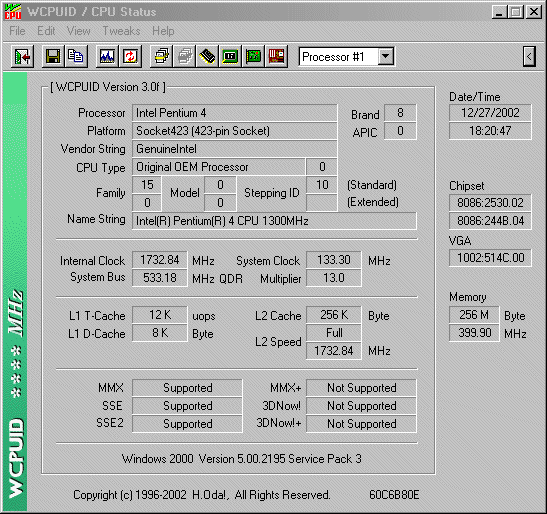Image resolution: width=547 pixels, height=514 pixels.
Task: Click the 3DNow! 'Not Supported' field
Action: pos(361,406)
